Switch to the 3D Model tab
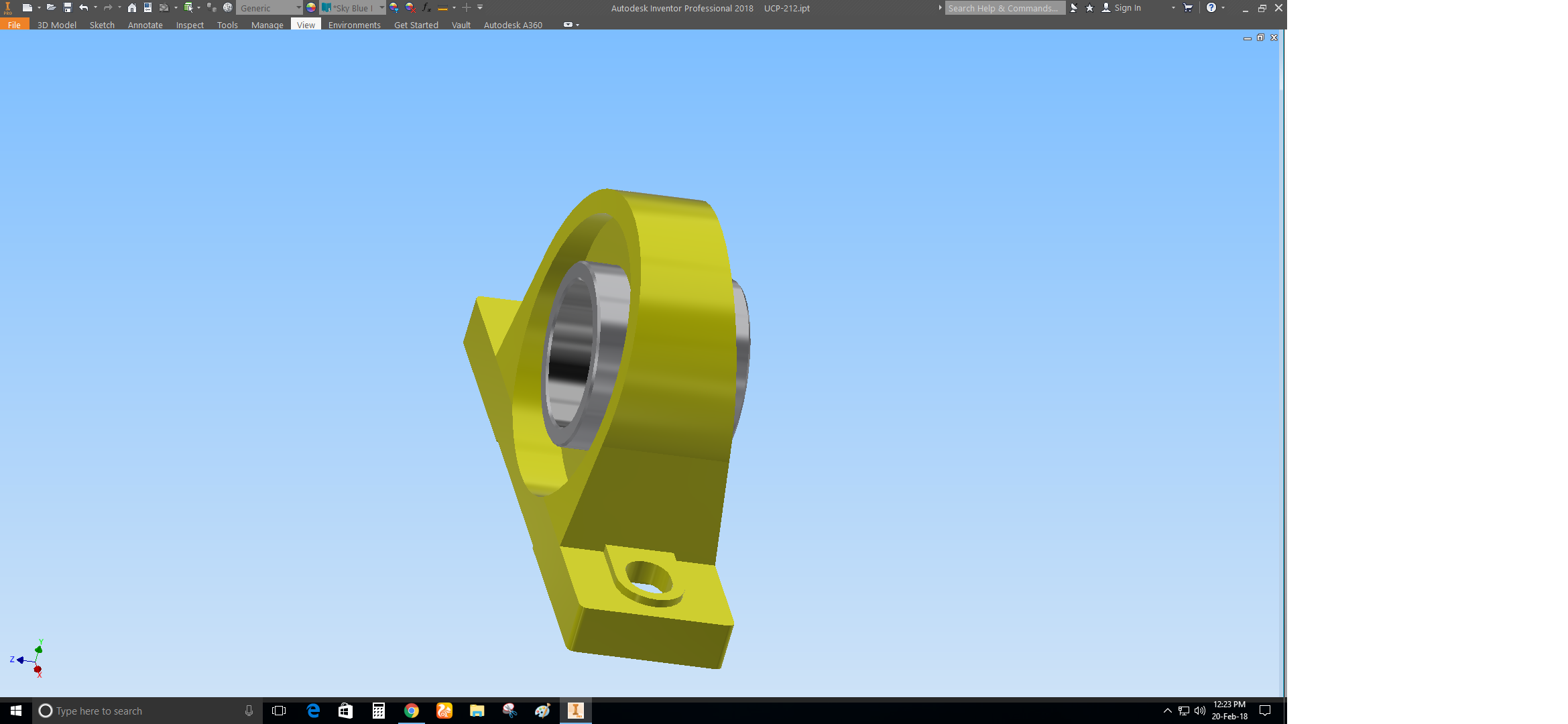The image size is (1568, 724). [x=56, y=25]
